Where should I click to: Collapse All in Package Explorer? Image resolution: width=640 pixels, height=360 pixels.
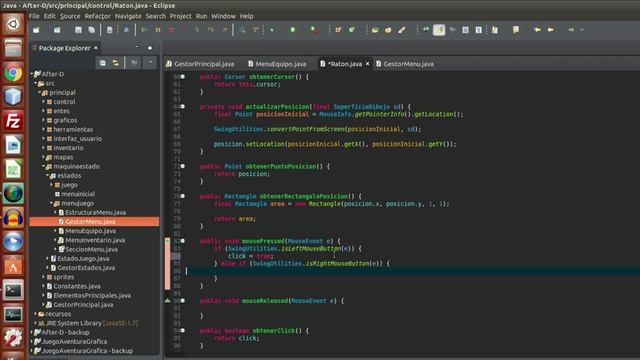pyautogui.click(x=102, y=63)
